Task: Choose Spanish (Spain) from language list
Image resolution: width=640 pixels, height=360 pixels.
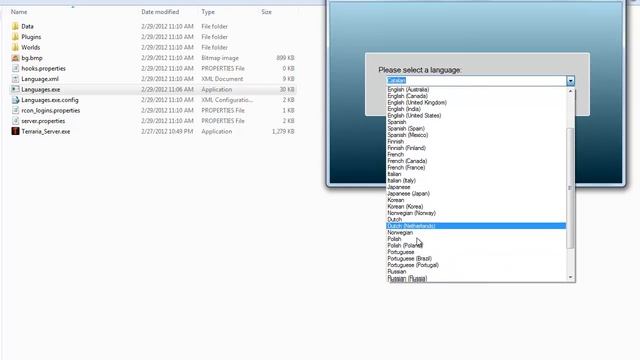Action: tap(406, 129)
